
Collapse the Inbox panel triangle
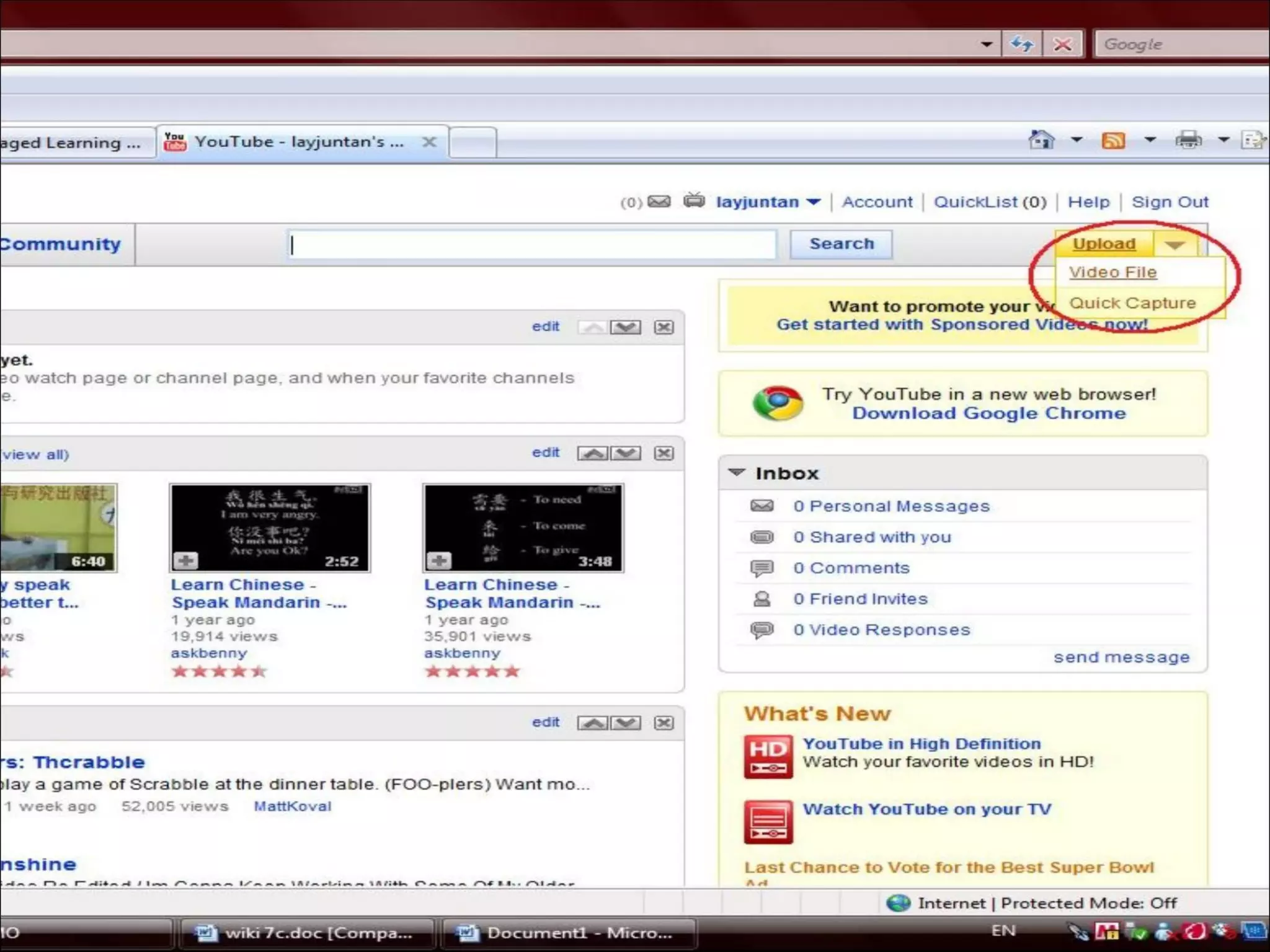point(737,473)
